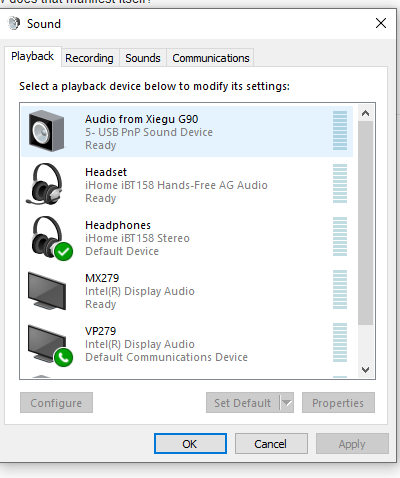
Task: Confirm with the OK button
Action: (190, 444)
